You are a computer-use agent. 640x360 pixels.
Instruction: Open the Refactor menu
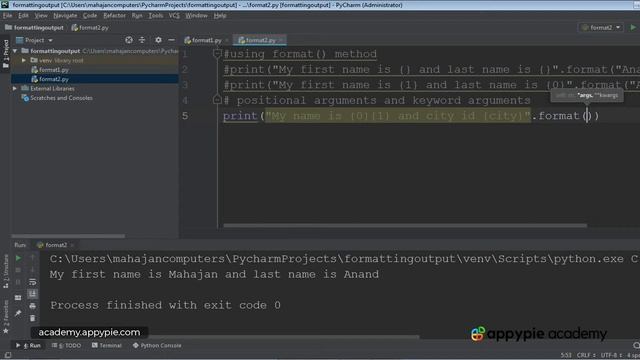pyautogui.click(x=114, y=16)
